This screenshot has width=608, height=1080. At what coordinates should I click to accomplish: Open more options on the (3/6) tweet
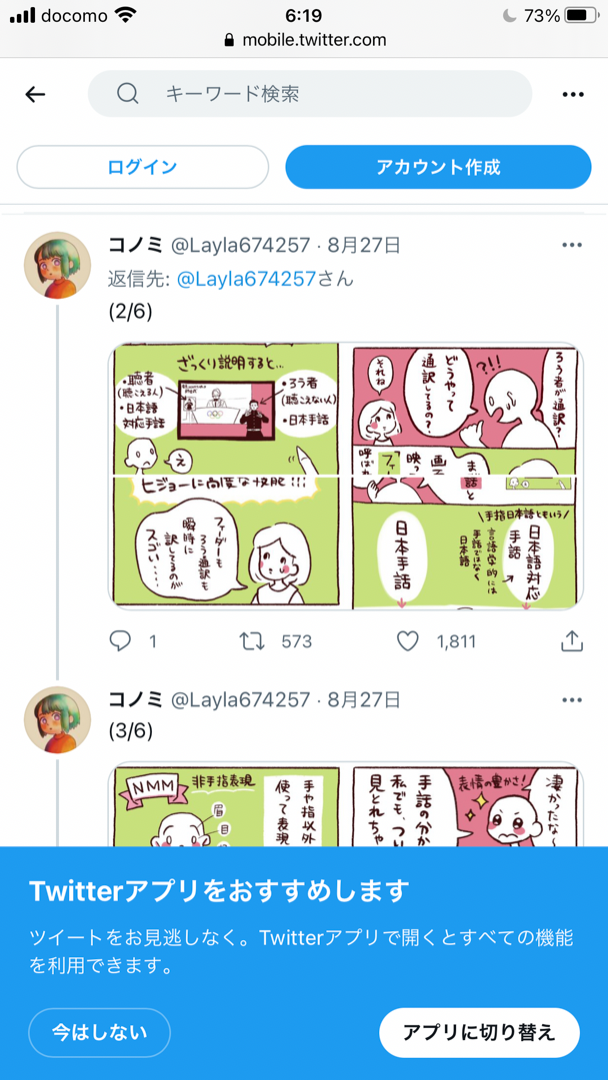pos(572,700)
